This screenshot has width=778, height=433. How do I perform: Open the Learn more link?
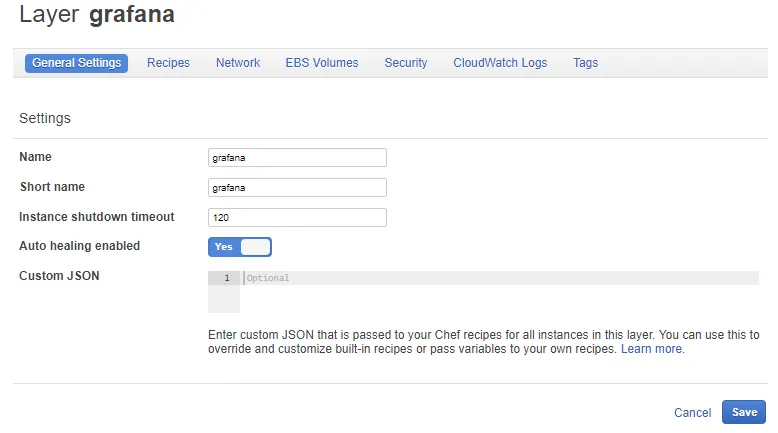652,349
